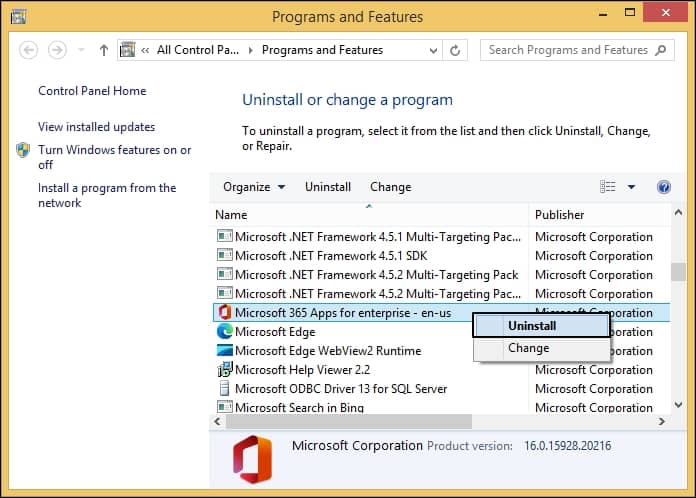
Task: Sort by the Publisher column header
Action: point(599,215)
